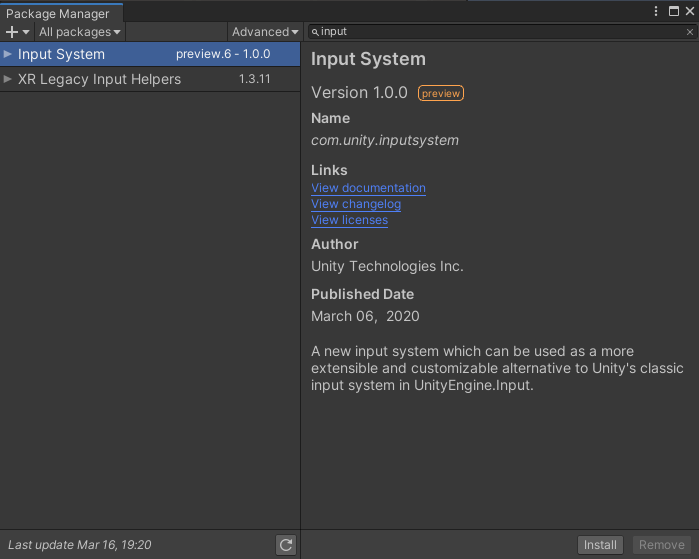Image resolution: width=699 pixels, height=559 pixels.
Task: Expand the Input System package versions
Action: (7, 54)
